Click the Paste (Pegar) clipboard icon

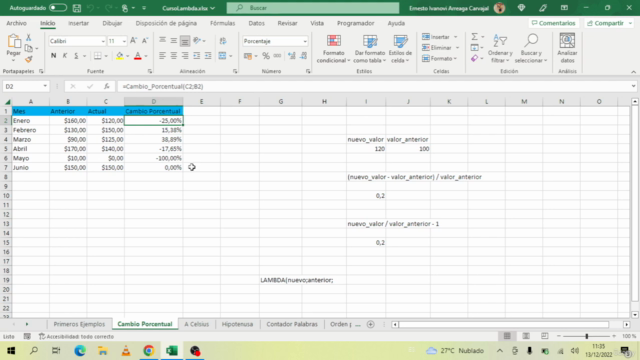[13, 41]
